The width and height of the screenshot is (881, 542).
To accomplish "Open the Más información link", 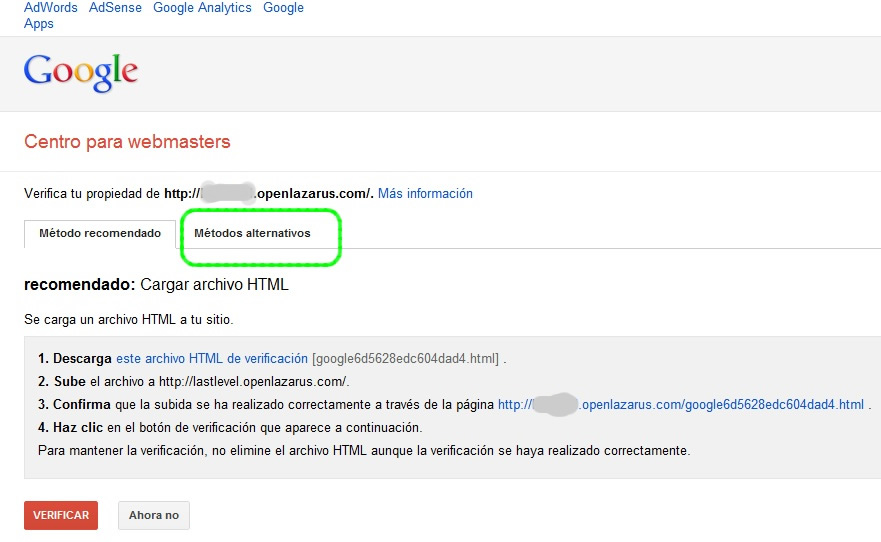I will point(425,194).
